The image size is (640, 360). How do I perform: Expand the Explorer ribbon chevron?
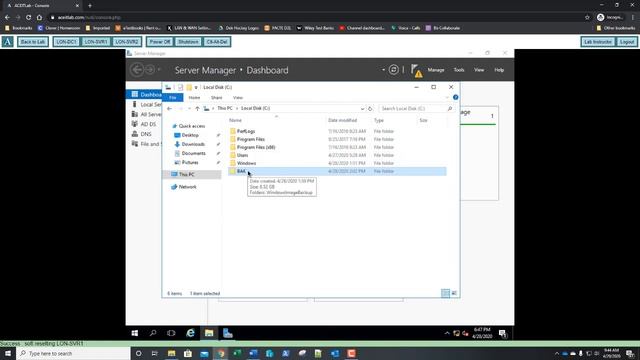pos(447,98)
